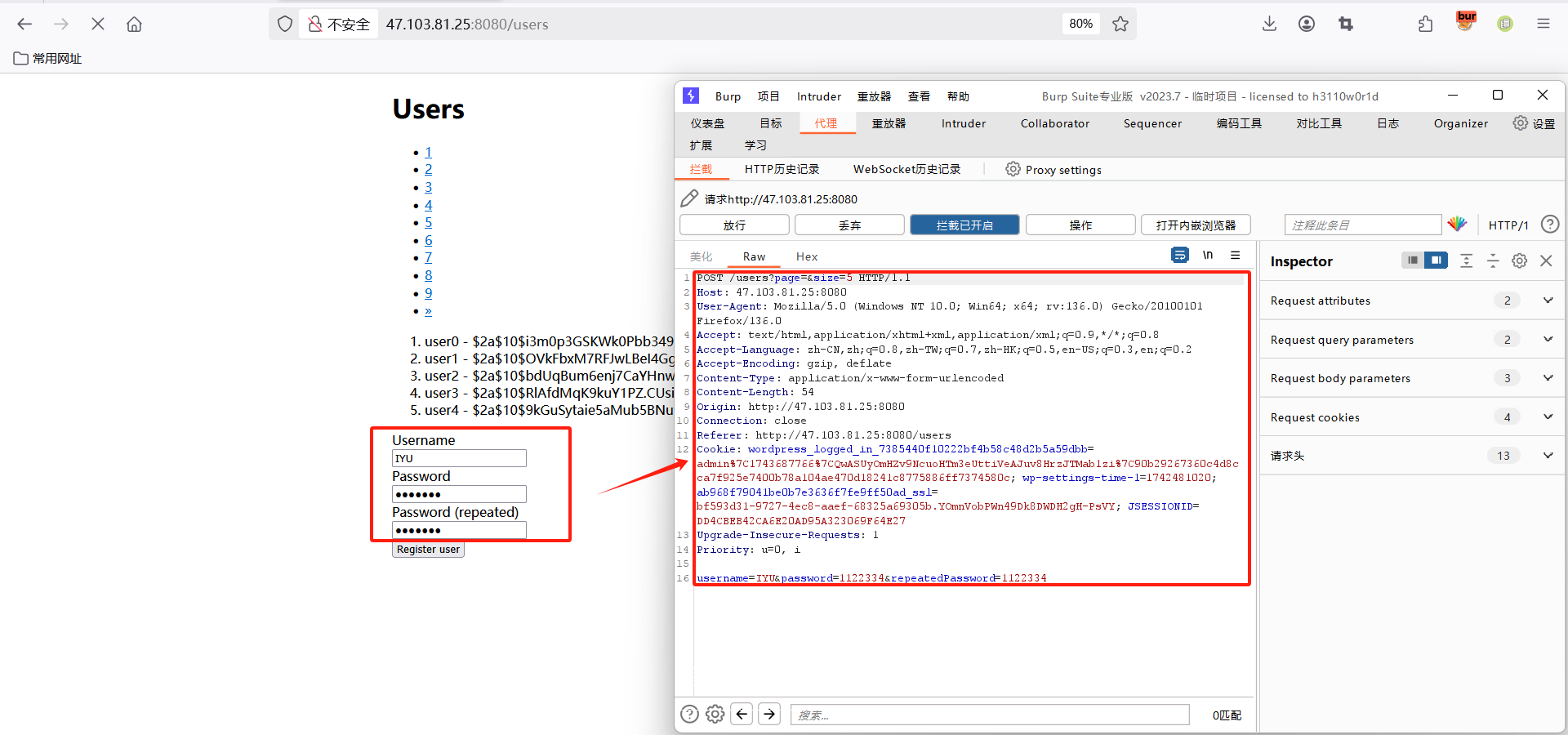Click the 注释此条目 comment field

pos(1362,225)
